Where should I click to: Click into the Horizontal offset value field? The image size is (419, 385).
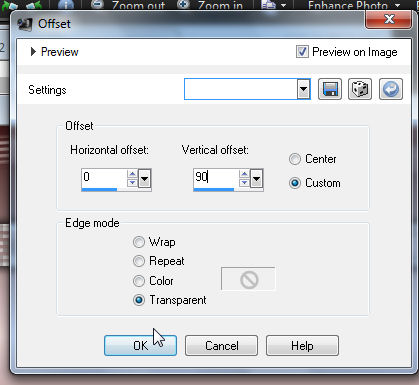[104, 178]
